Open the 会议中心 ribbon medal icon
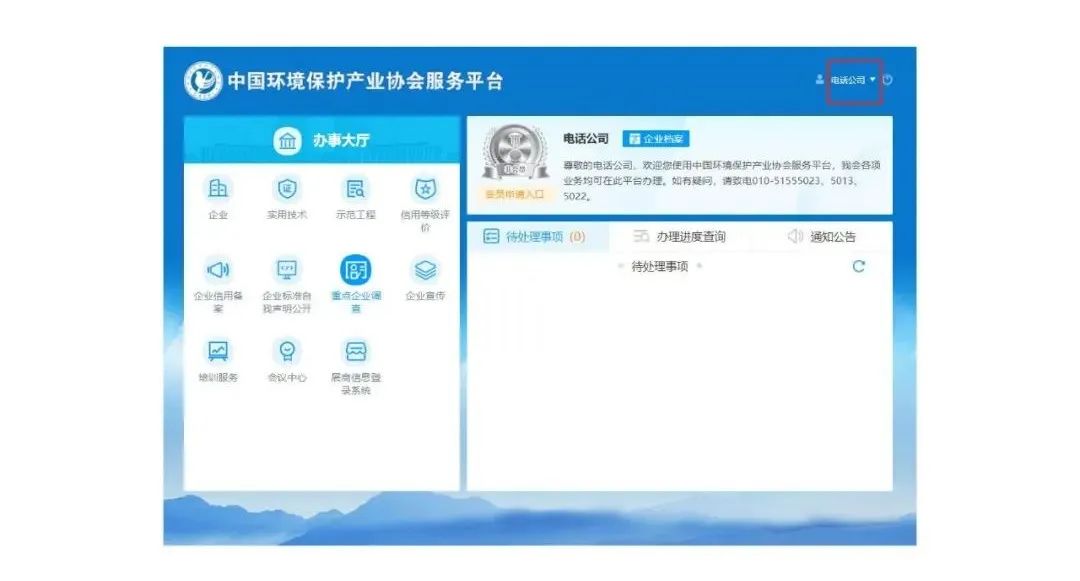 point(287,351)
